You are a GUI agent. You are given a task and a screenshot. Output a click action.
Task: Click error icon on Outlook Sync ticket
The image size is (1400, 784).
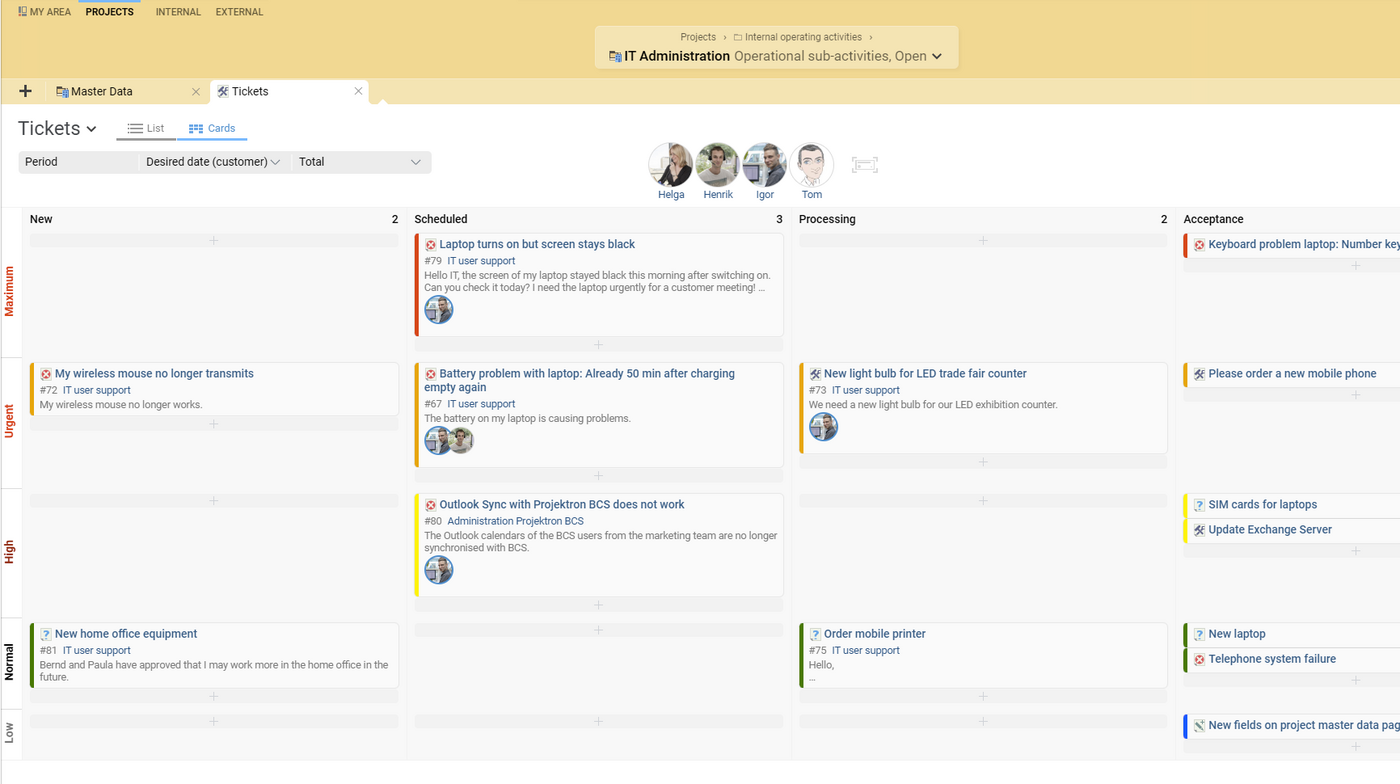point(430,506)
